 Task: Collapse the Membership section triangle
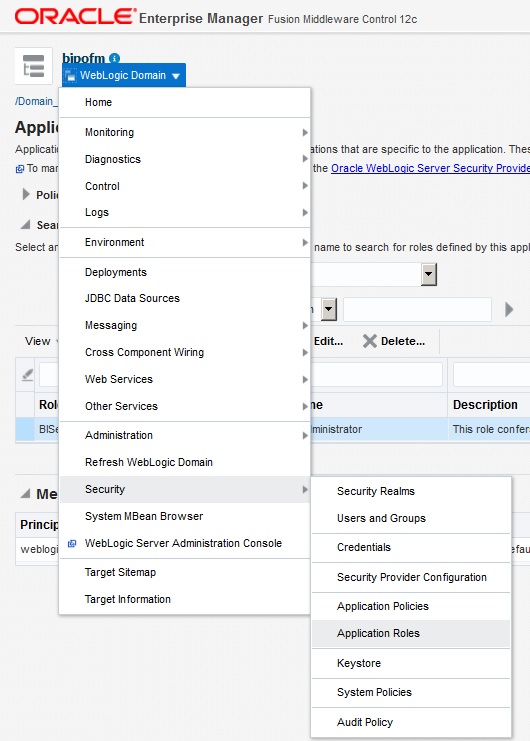click(x=25, y=494)
